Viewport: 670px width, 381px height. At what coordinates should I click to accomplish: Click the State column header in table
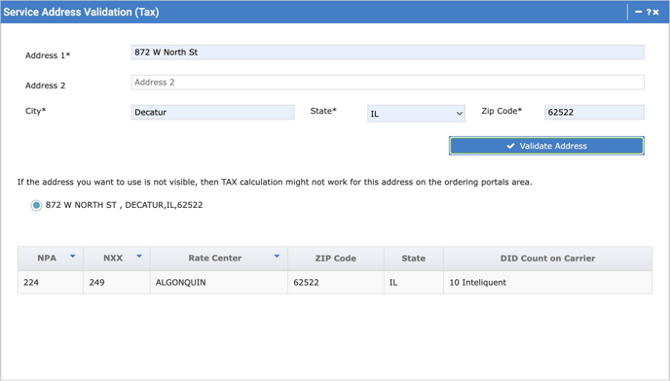pyautogui.click(x=413, y=258)
